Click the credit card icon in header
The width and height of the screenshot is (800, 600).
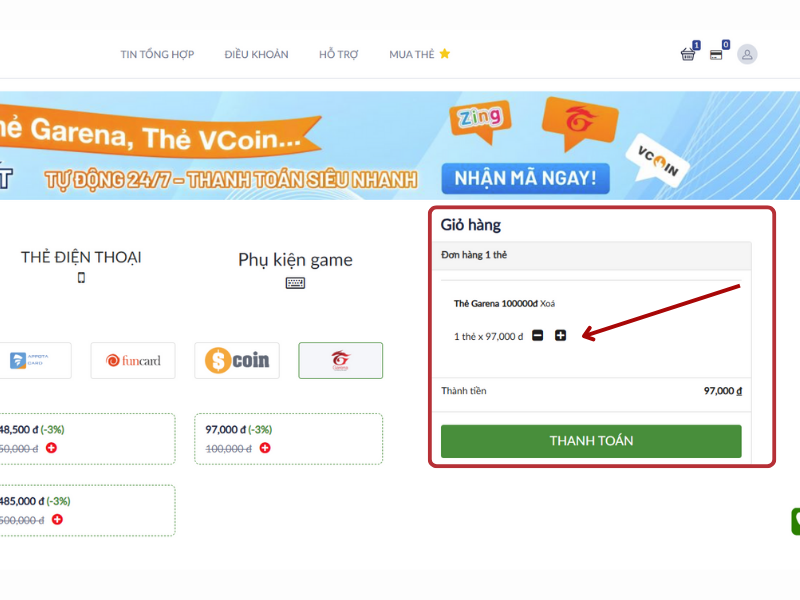click(x=716, y=55)
